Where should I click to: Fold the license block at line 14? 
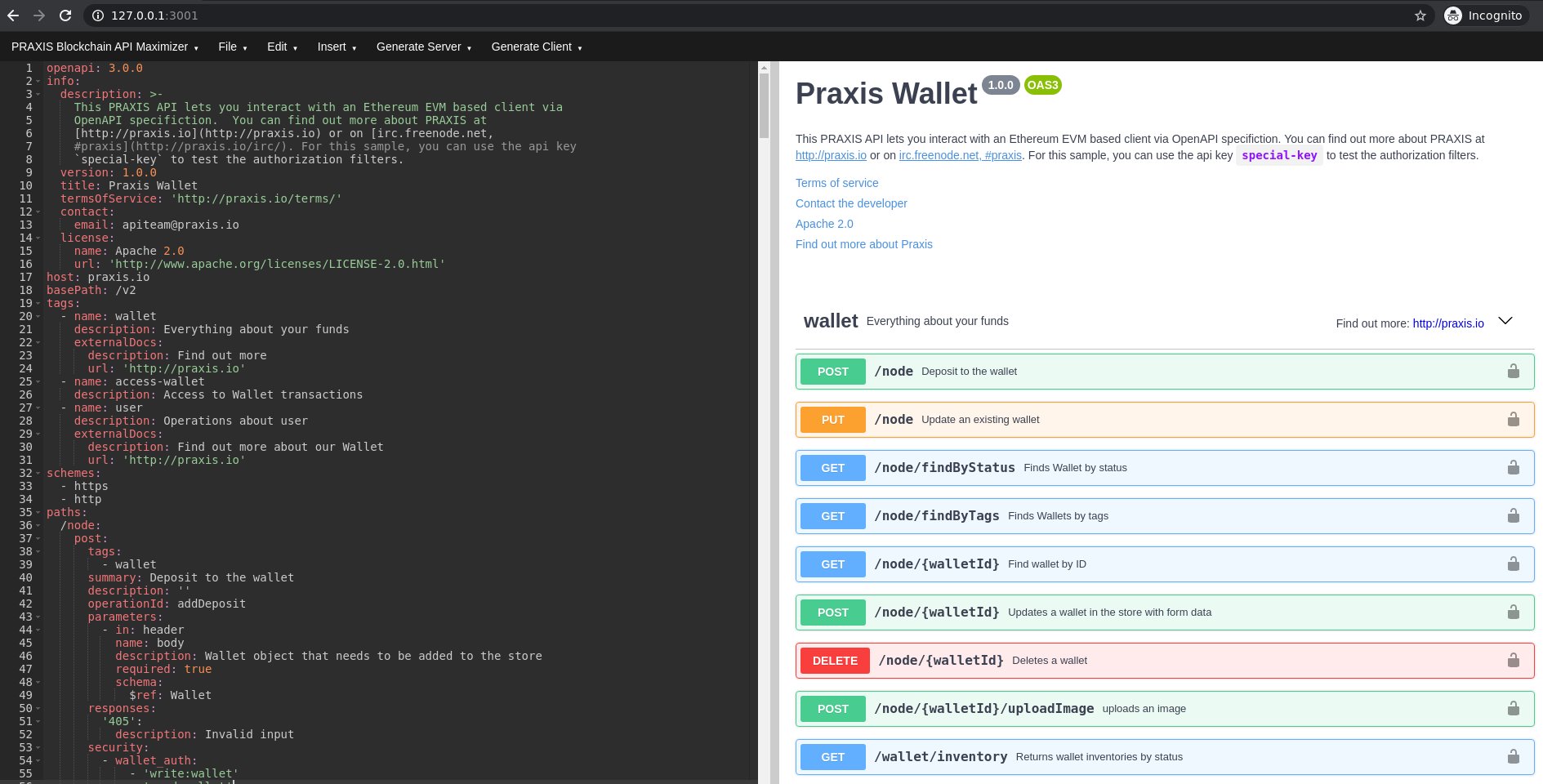click(38, 238)
